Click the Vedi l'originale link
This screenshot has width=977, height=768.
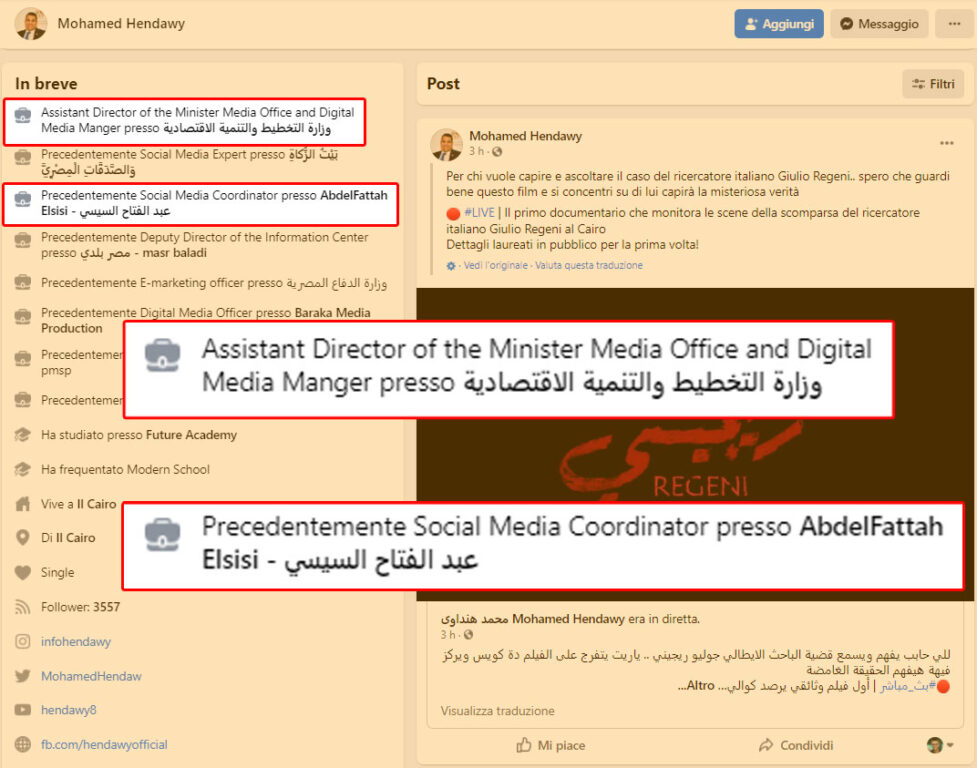coord(495,265)
